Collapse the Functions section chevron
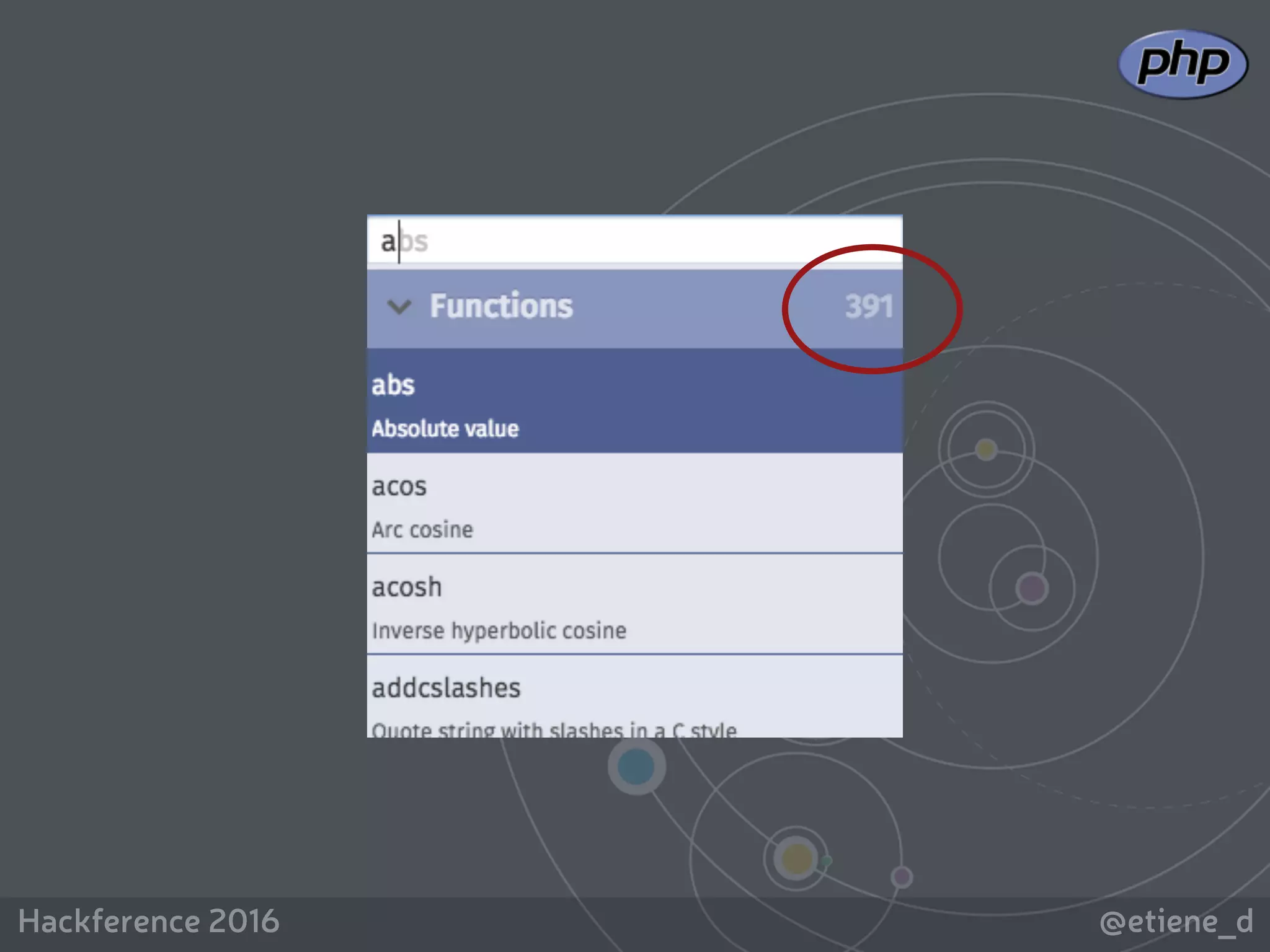 (x=399, y=306)
